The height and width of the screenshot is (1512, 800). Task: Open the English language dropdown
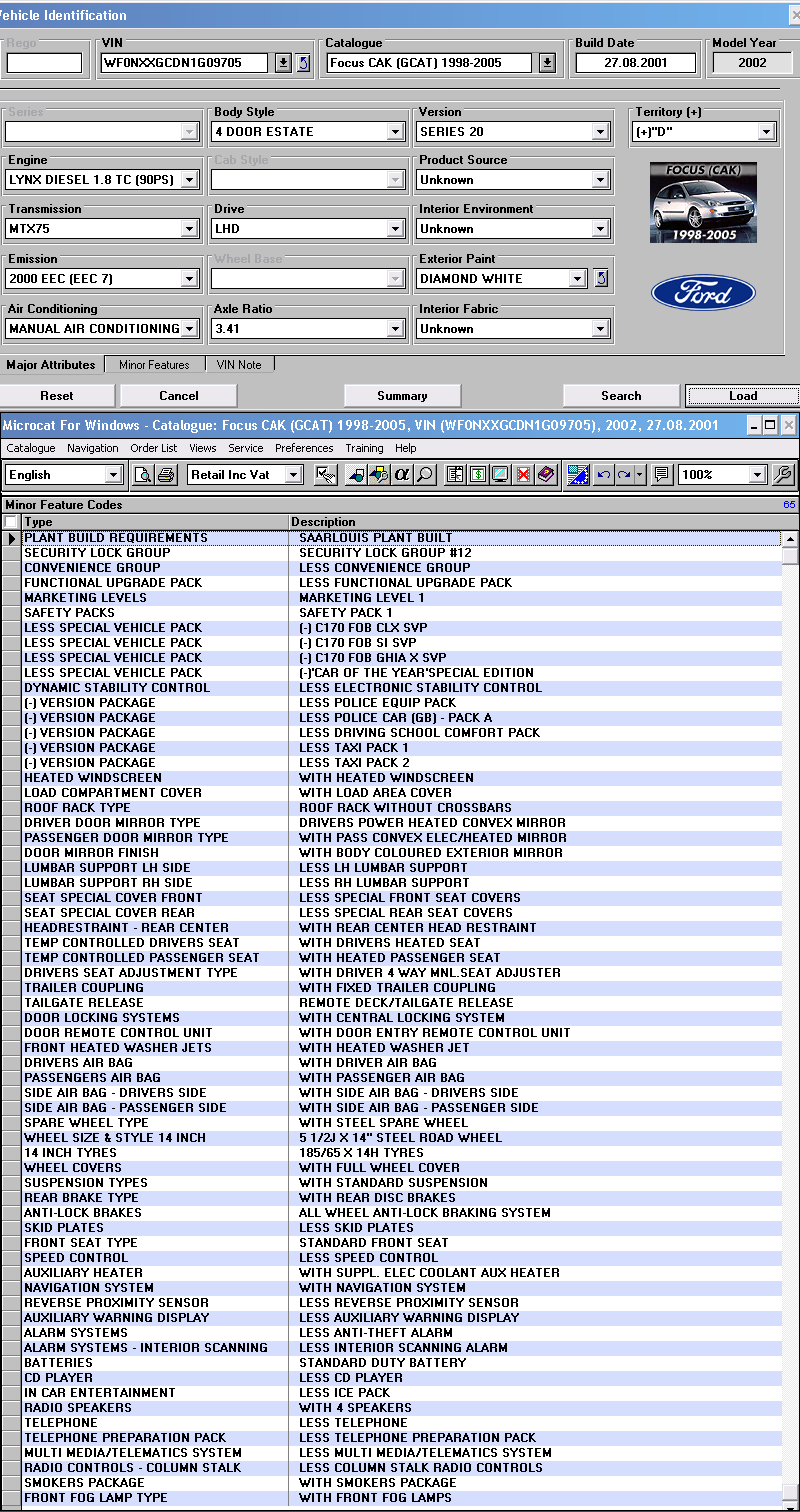(113, 475)
